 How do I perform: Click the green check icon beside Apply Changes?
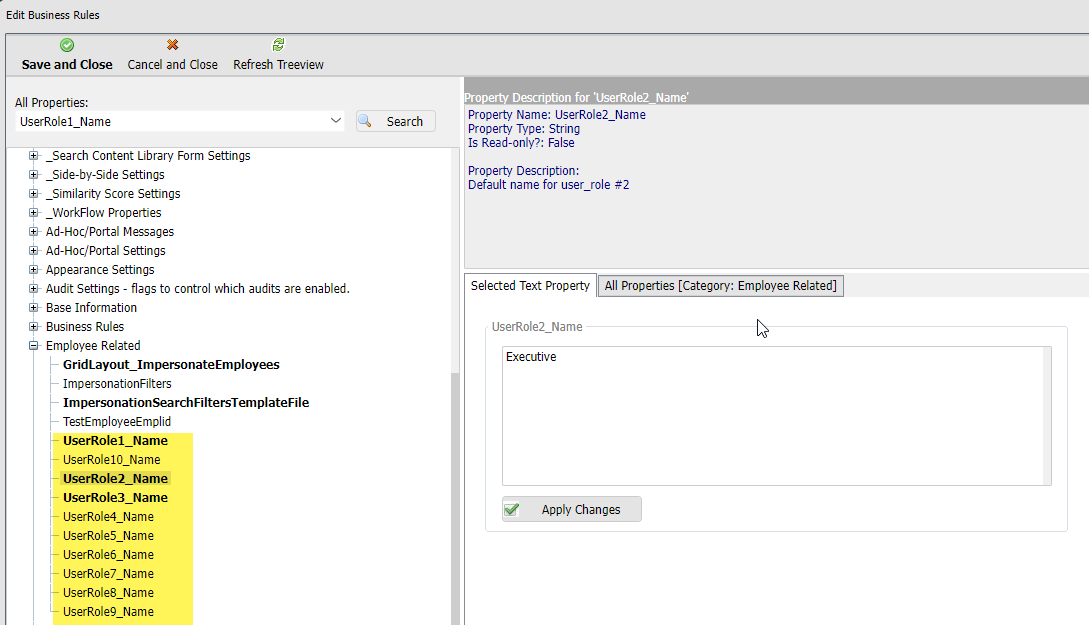pos(512,509)
